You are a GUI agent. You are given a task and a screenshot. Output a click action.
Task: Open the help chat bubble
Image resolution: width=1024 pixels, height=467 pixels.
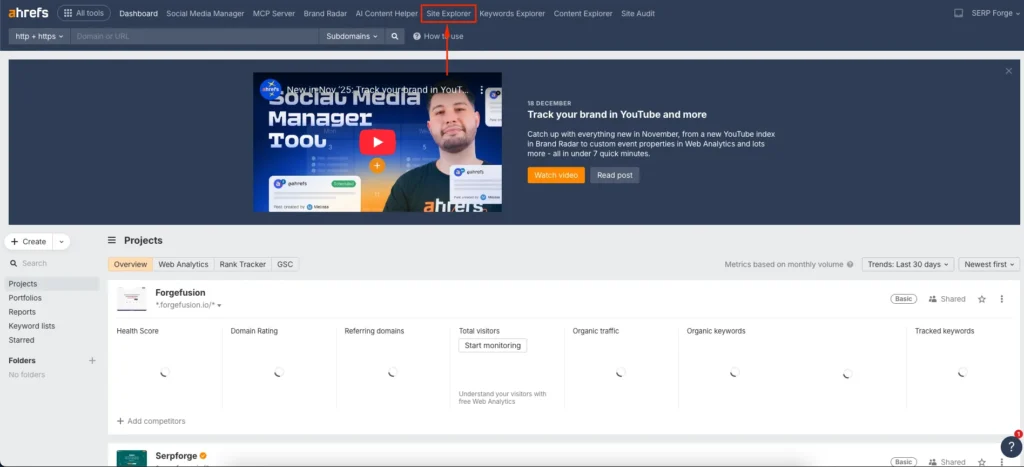click(1010, 447)
